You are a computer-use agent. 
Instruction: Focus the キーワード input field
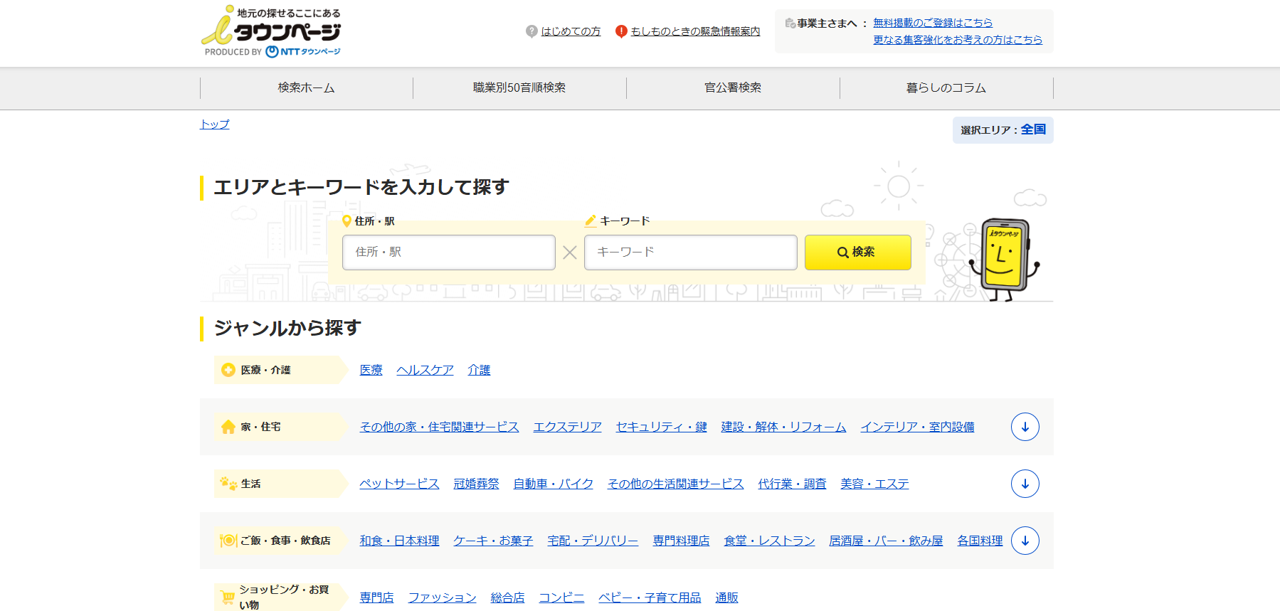point(690,253)
